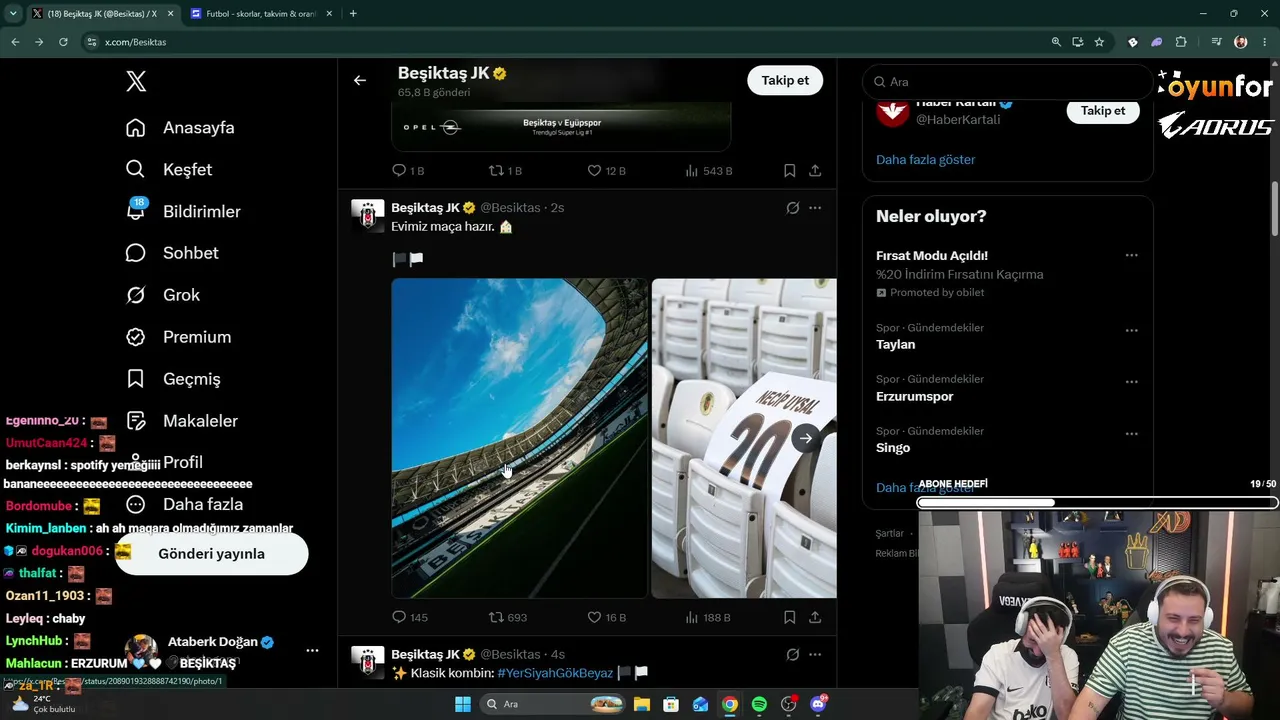This screenshot has width=1280, height=720.
Task: Open File Explorer from the taskbar
Action: click(642, 704)
